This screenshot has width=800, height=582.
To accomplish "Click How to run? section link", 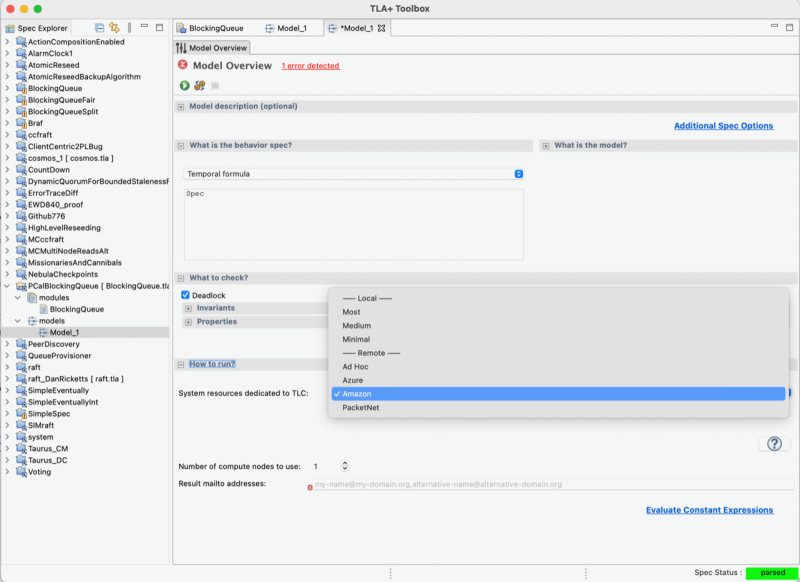I will (212, 364).
